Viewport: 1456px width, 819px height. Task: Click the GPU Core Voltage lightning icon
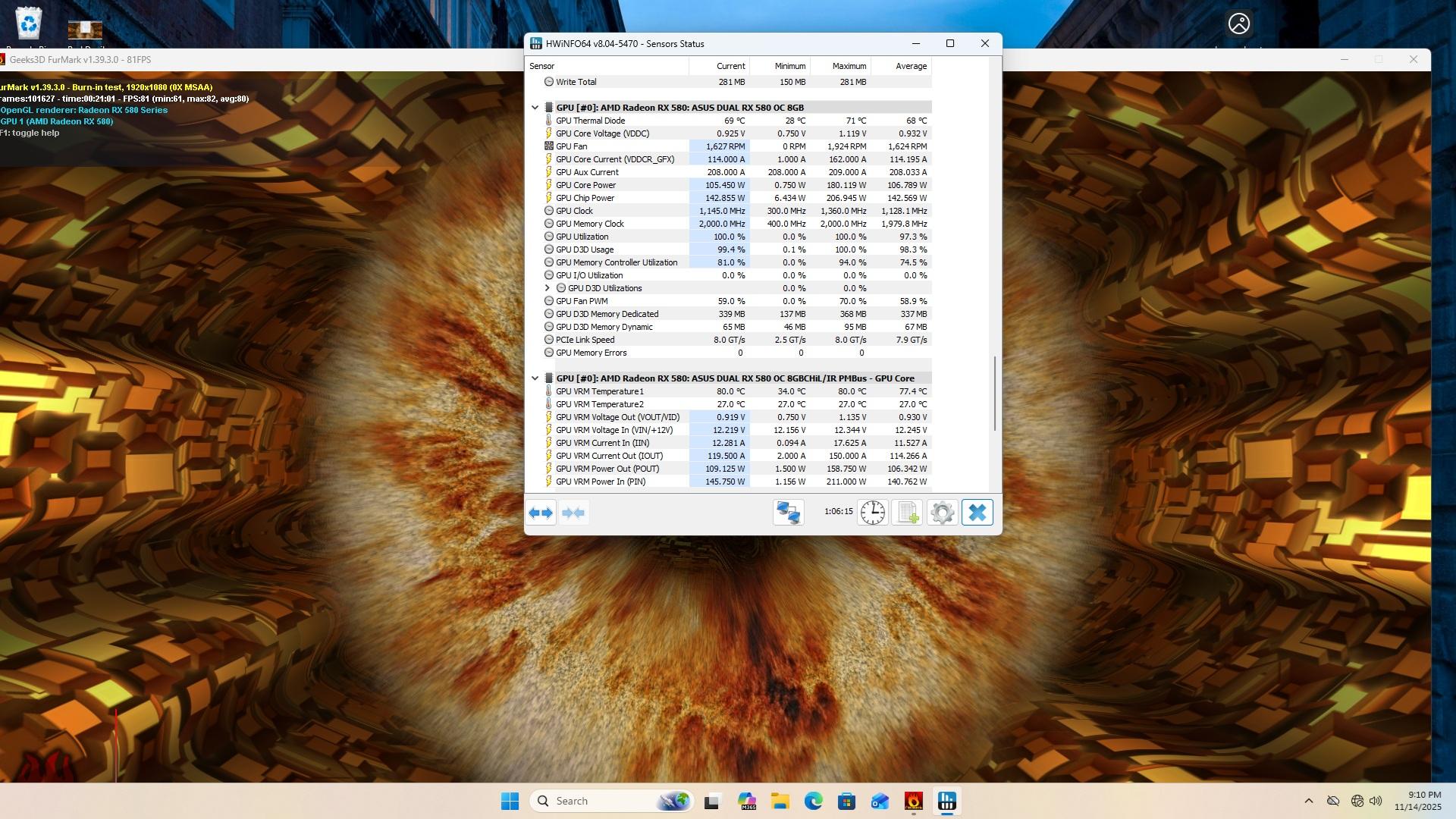pyautogui.click(x=549, y=133)
